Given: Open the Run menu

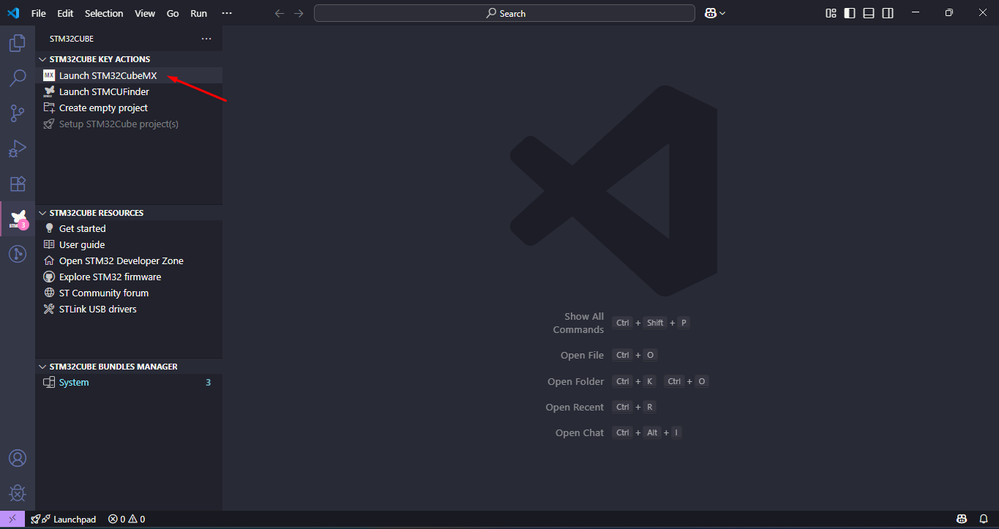Looking at the screenshot, I should point(199,13).
